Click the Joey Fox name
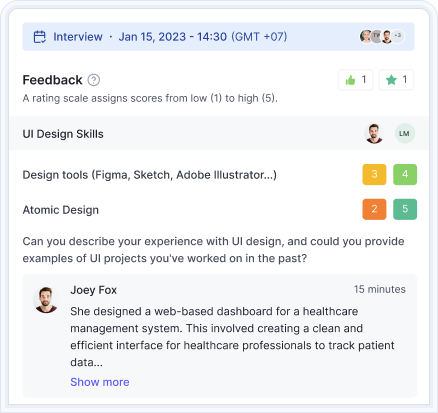This screenshot has width=438, height=413. click(x=94, y=290)
